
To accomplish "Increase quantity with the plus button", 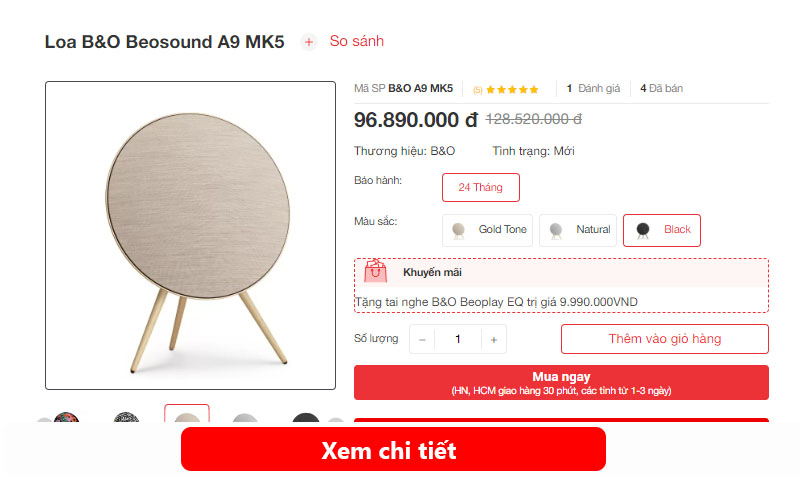I will [493, 340].
